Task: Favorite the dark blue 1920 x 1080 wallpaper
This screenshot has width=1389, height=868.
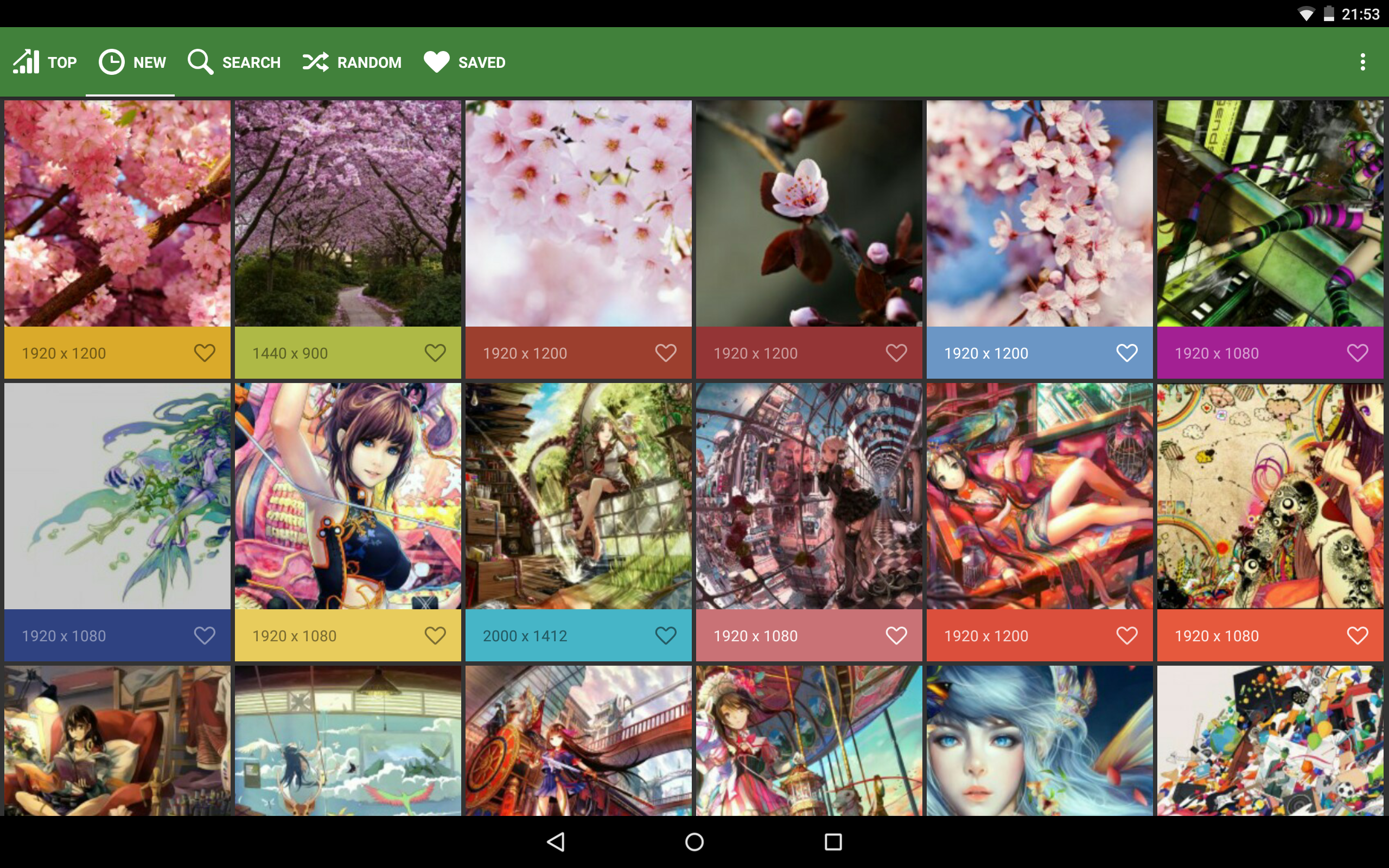Action: point(205,635)
